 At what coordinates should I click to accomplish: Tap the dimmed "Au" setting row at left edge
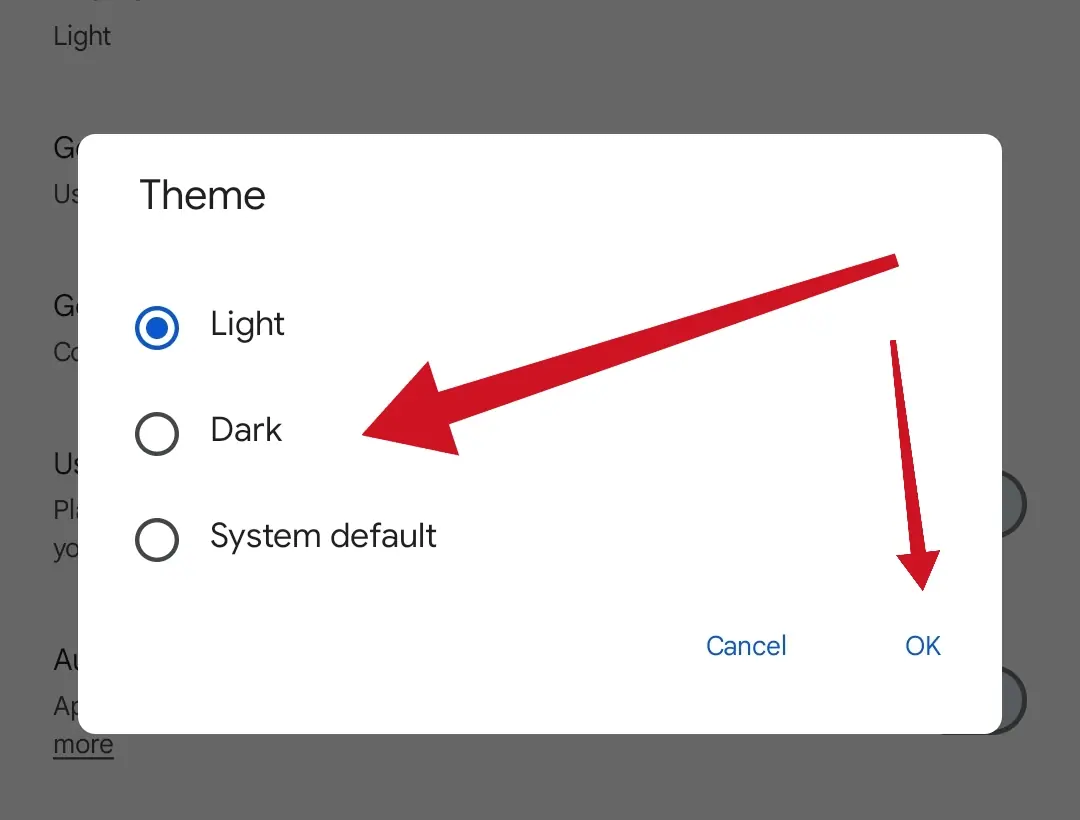point(65,661)
